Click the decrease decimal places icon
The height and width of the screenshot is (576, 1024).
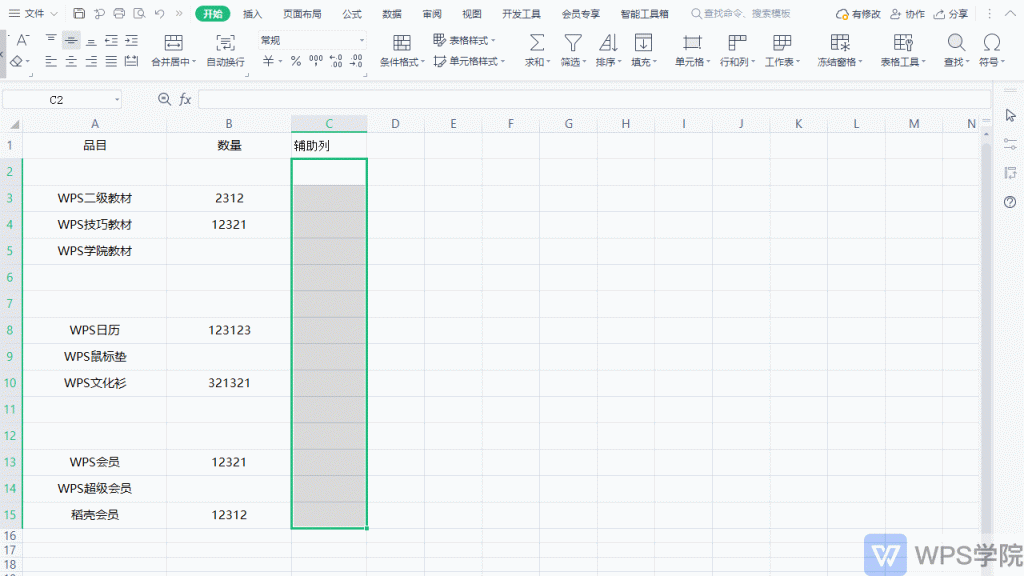click(357, 61)
